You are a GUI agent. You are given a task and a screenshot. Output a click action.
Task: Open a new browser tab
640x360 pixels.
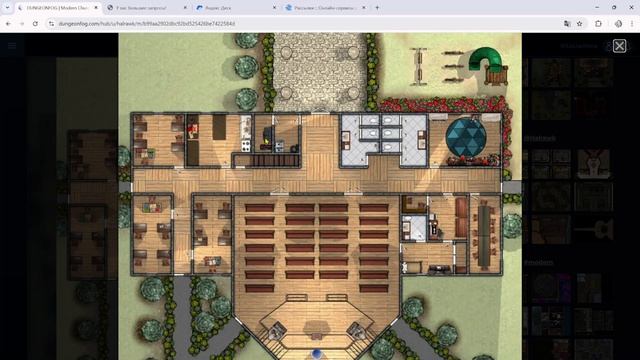[377, 8]
